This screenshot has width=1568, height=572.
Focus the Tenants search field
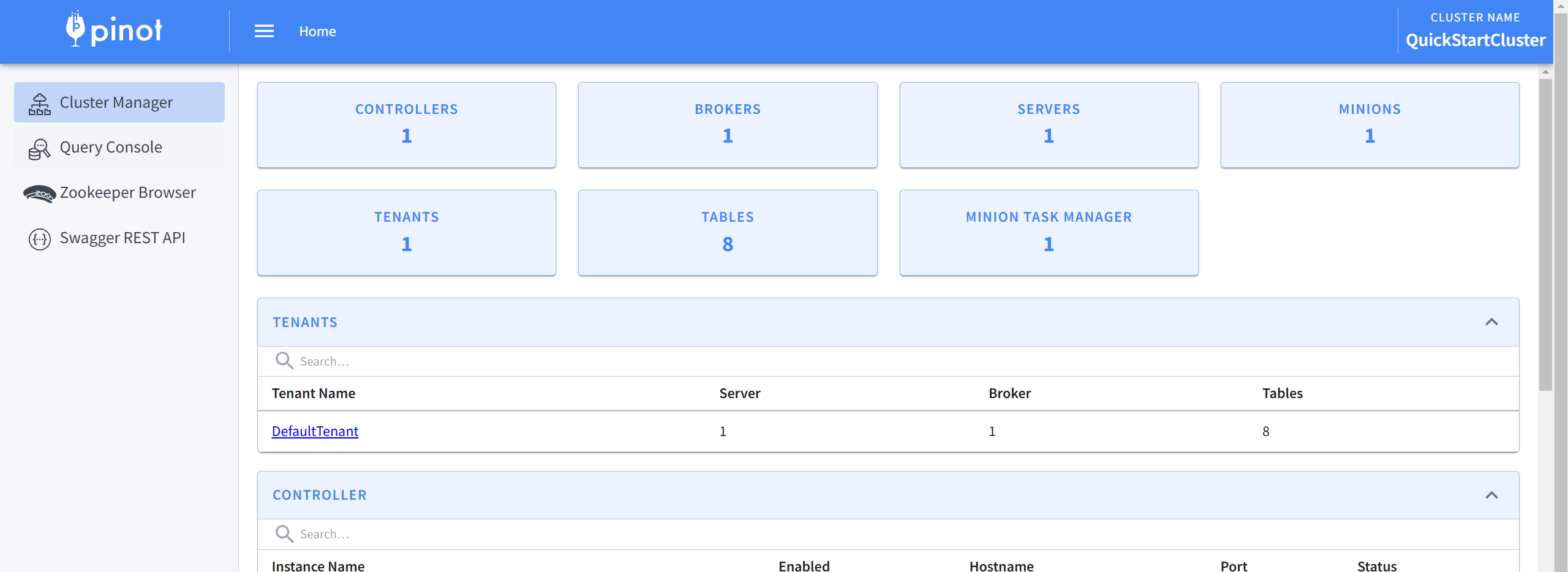888,361
